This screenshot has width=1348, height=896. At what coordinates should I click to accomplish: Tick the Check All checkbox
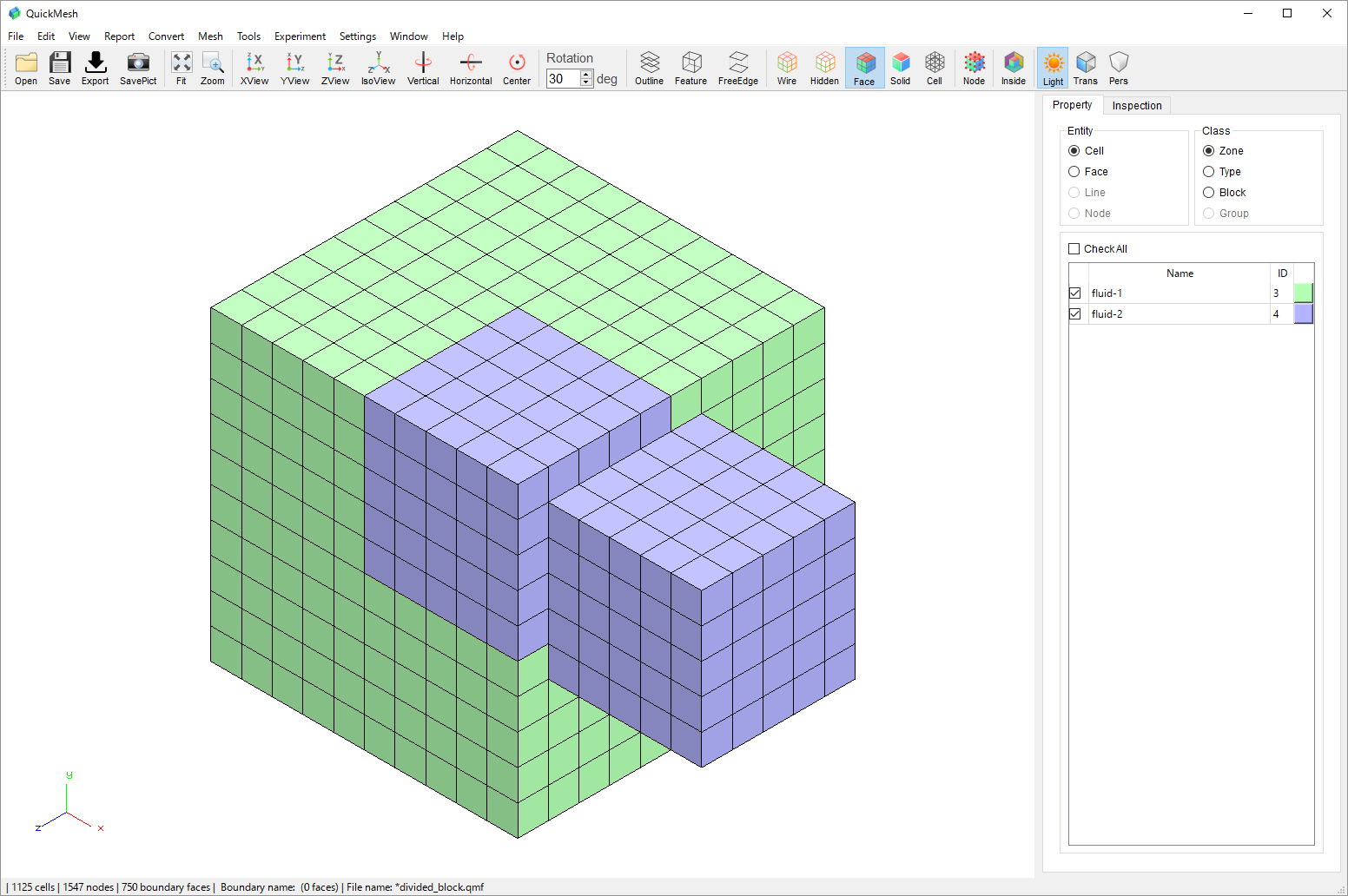pos(1074,249)
